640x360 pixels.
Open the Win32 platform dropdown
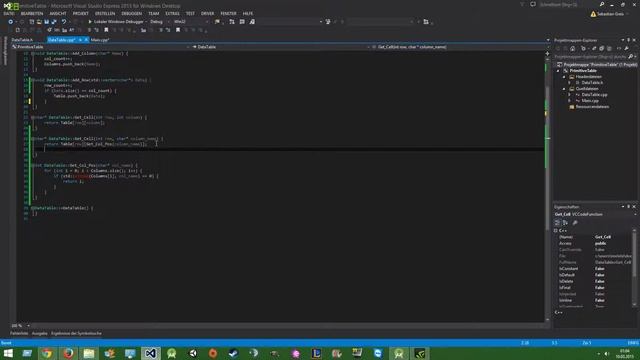click(191, 22)
